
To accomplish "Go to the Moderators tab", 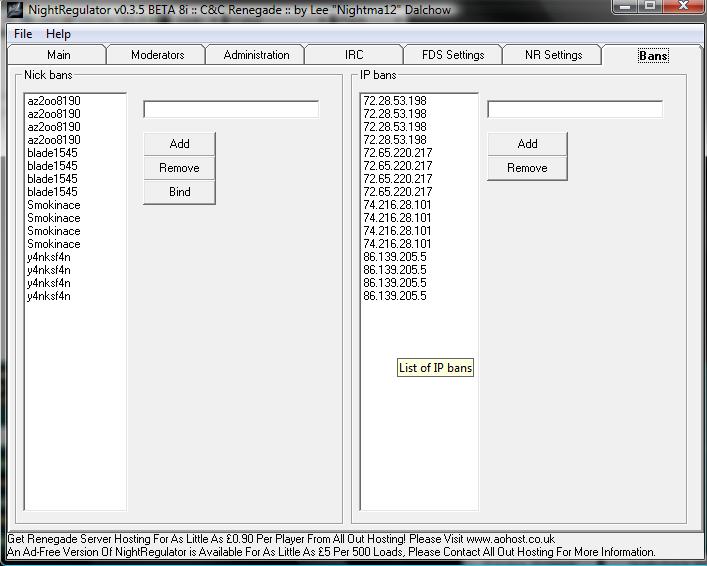I will (x=157, y=55).
